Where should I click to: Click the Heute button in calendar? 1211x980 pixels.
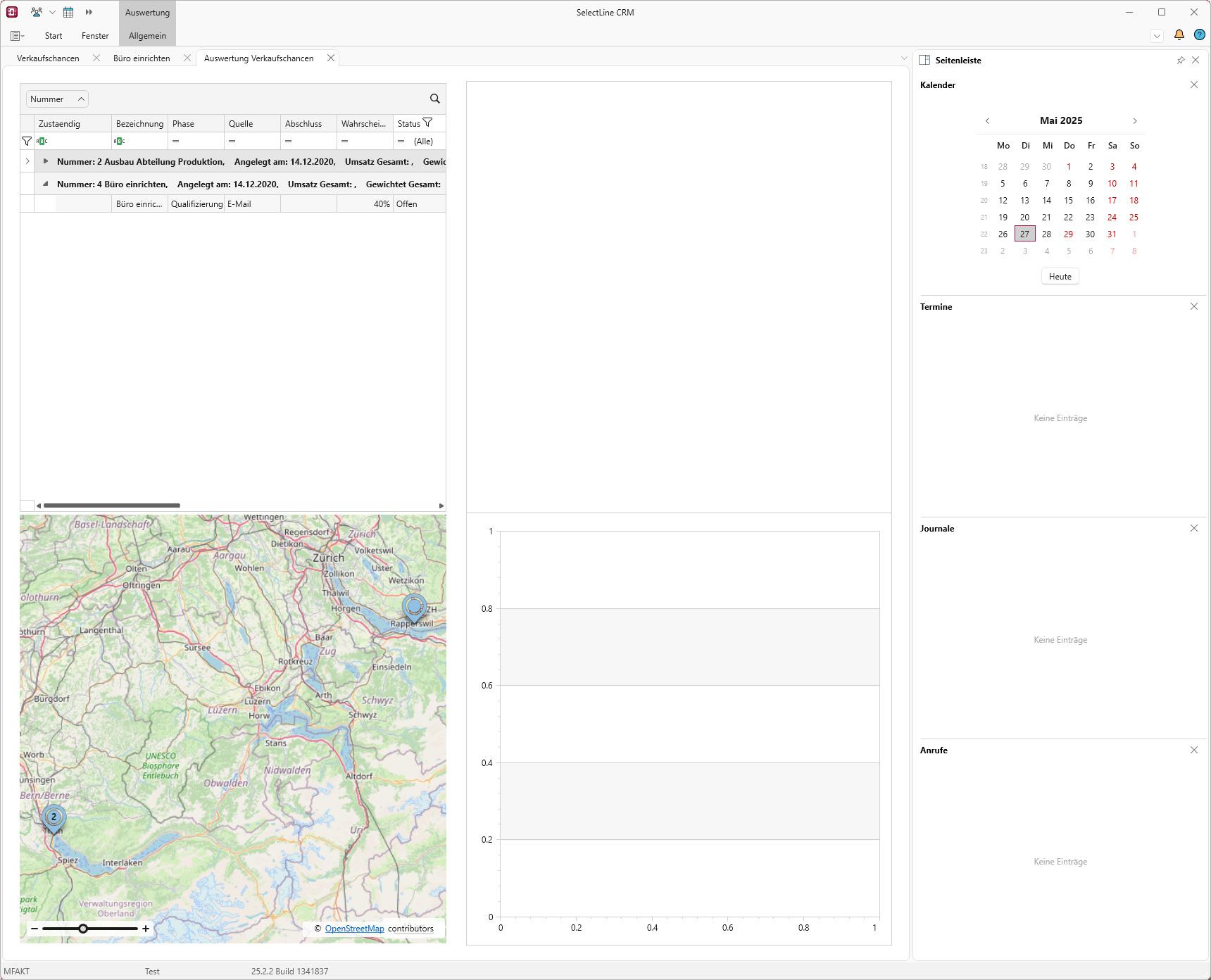coord(1060,276)
